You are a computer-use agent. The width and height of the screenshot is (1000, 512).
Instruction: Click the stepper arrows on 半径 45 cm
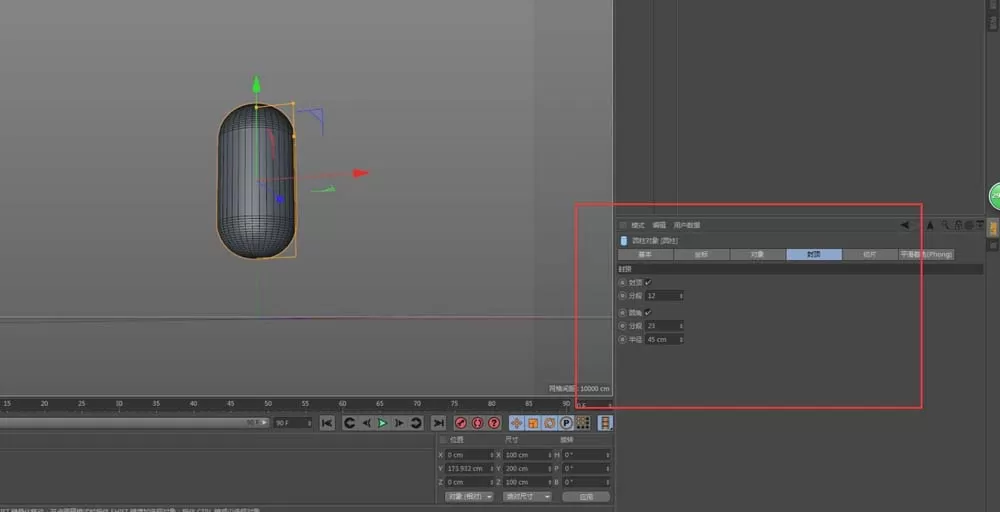tap(681, 340)
